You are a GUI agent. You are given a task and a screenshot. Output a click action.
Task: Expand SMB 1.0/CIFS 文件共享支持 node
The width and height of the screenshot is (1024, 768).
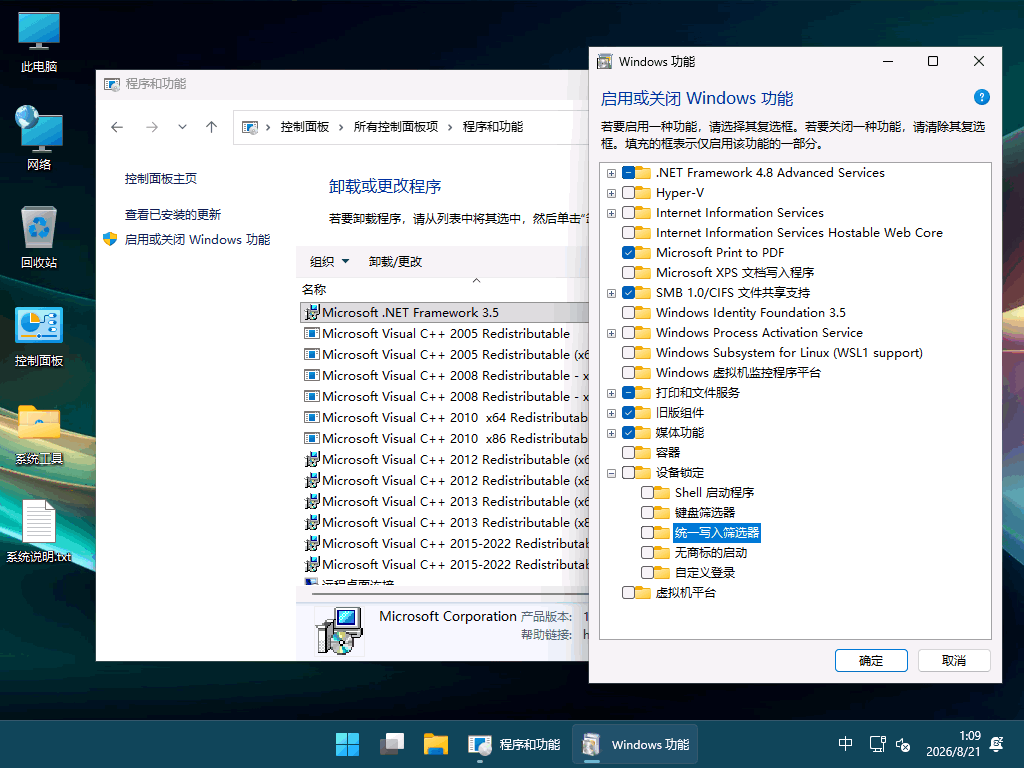[x=611, y=293]
